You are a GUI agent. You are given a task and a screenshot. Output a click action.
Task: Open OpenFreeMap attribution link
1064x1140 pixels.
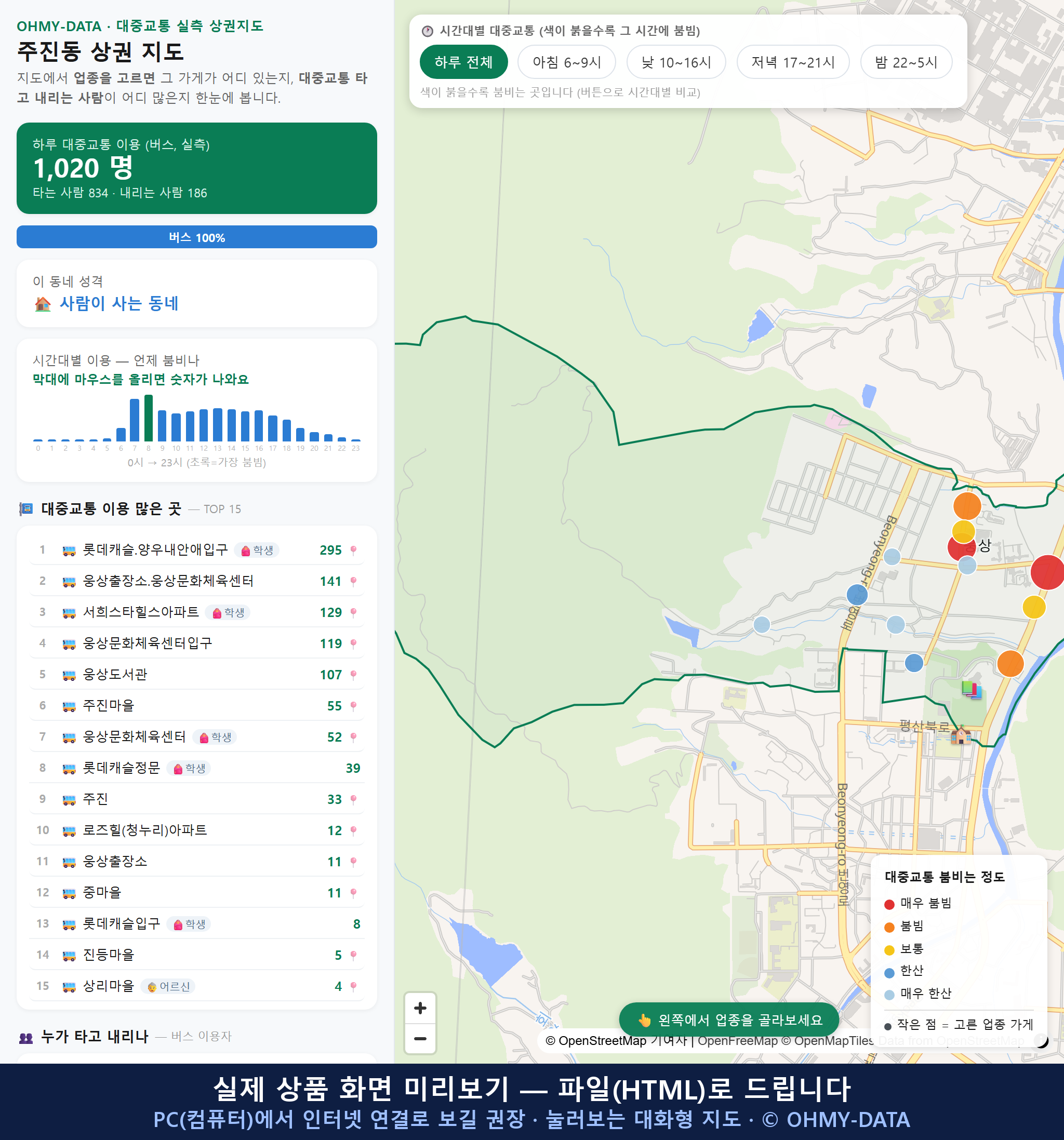point(738,1041)
